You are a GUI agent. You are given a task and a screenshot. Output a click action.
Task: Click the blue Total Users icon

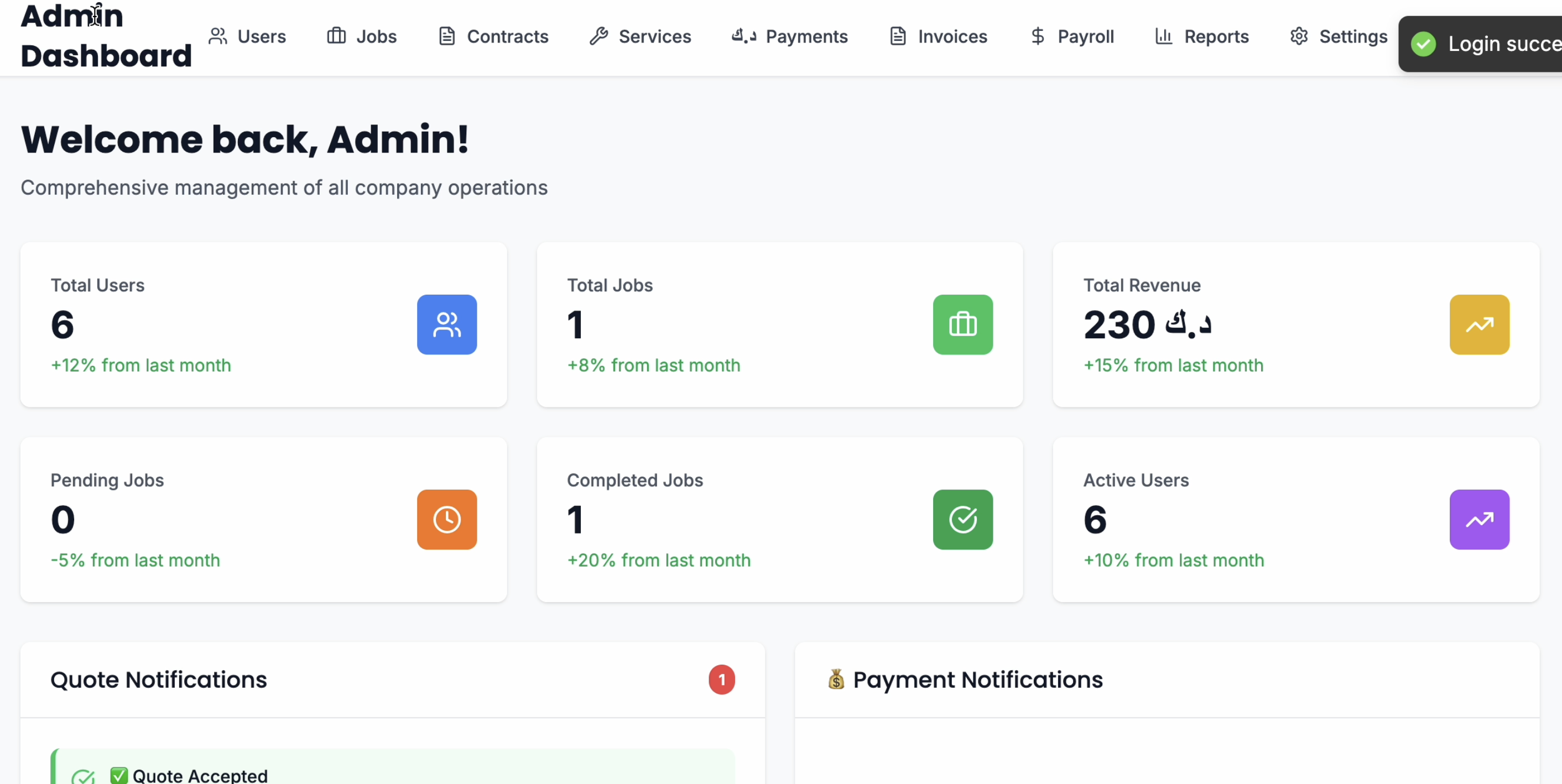click(446, 325)
